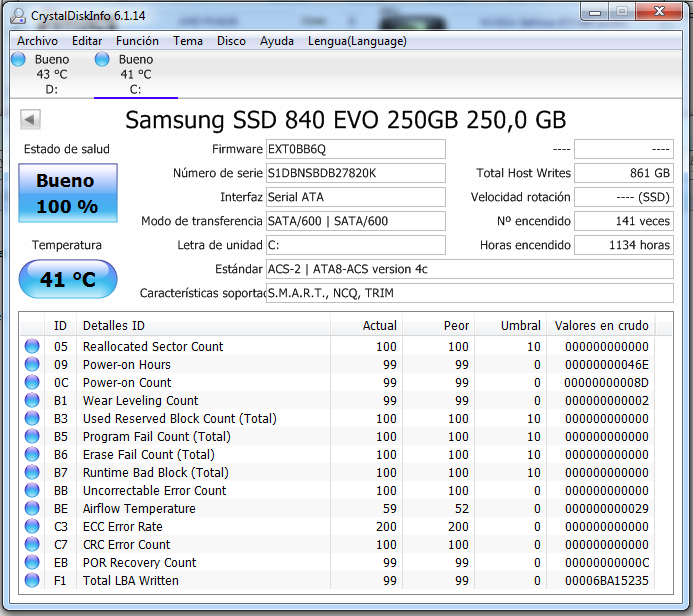Click the Velocidad rotación value (SSD)
Screen dimensions: 693x616
coord(624,197)
